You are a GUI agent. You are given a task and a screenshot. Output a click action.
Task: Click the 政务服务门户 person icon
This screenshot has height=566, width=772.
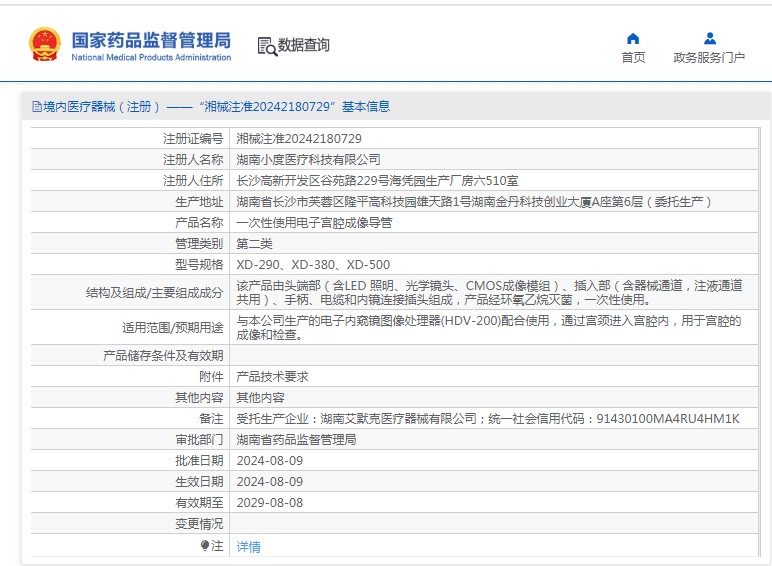(x=709, y=38)
